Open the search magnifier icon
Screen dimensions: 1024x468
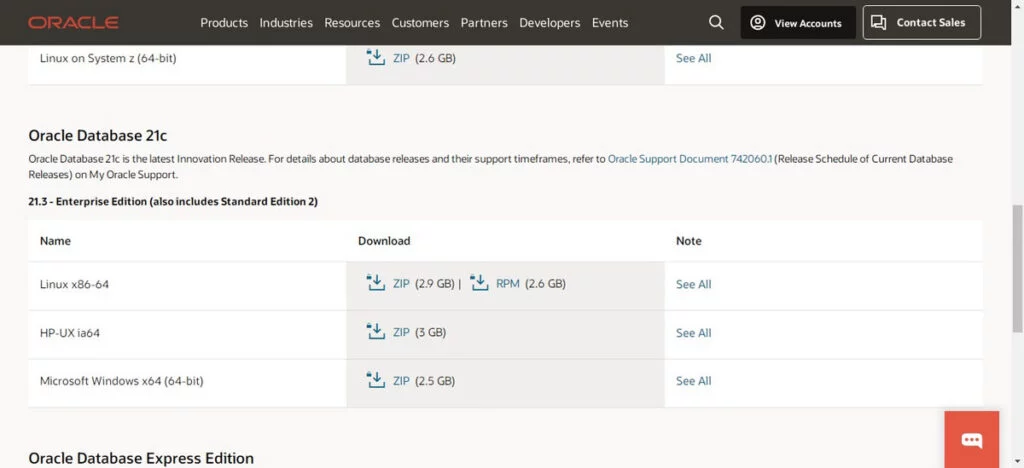[x=716, y=23]
